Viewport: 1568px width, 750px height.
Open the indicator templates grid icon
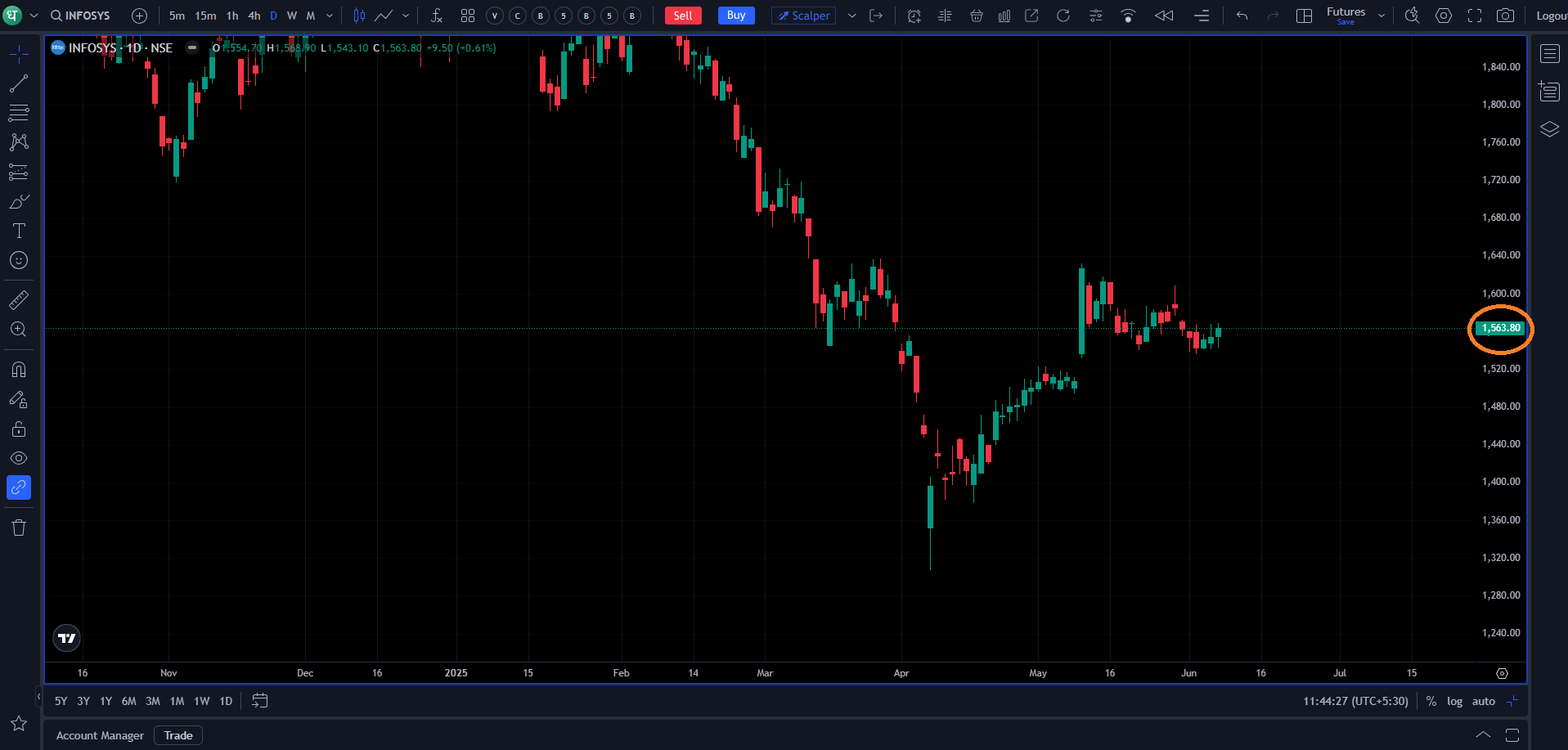pyautogui.click(x=468, y=16)
